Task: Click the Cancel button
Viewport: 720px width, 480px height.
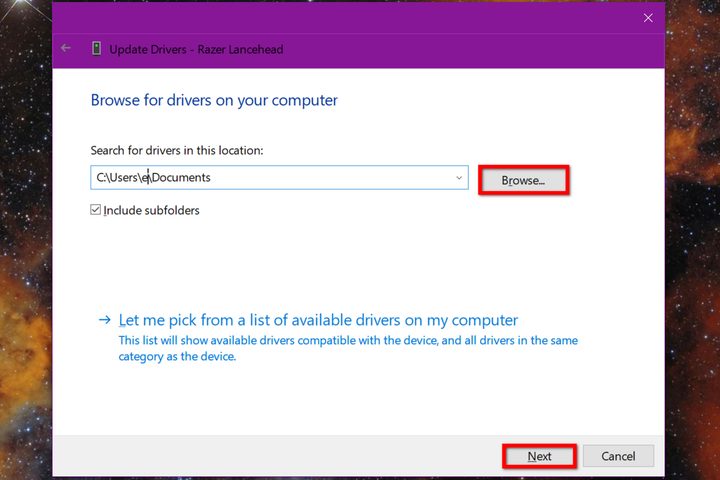Action: click(618, 456)
